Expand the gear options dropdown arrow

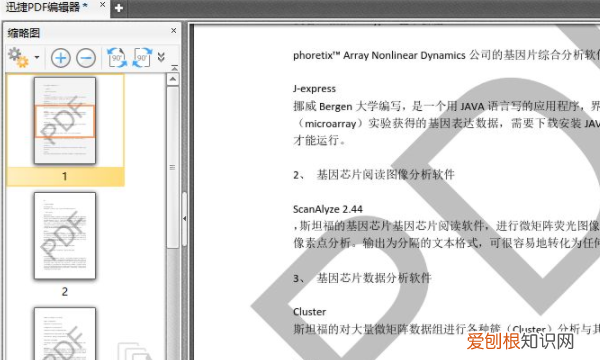(37, 58)
